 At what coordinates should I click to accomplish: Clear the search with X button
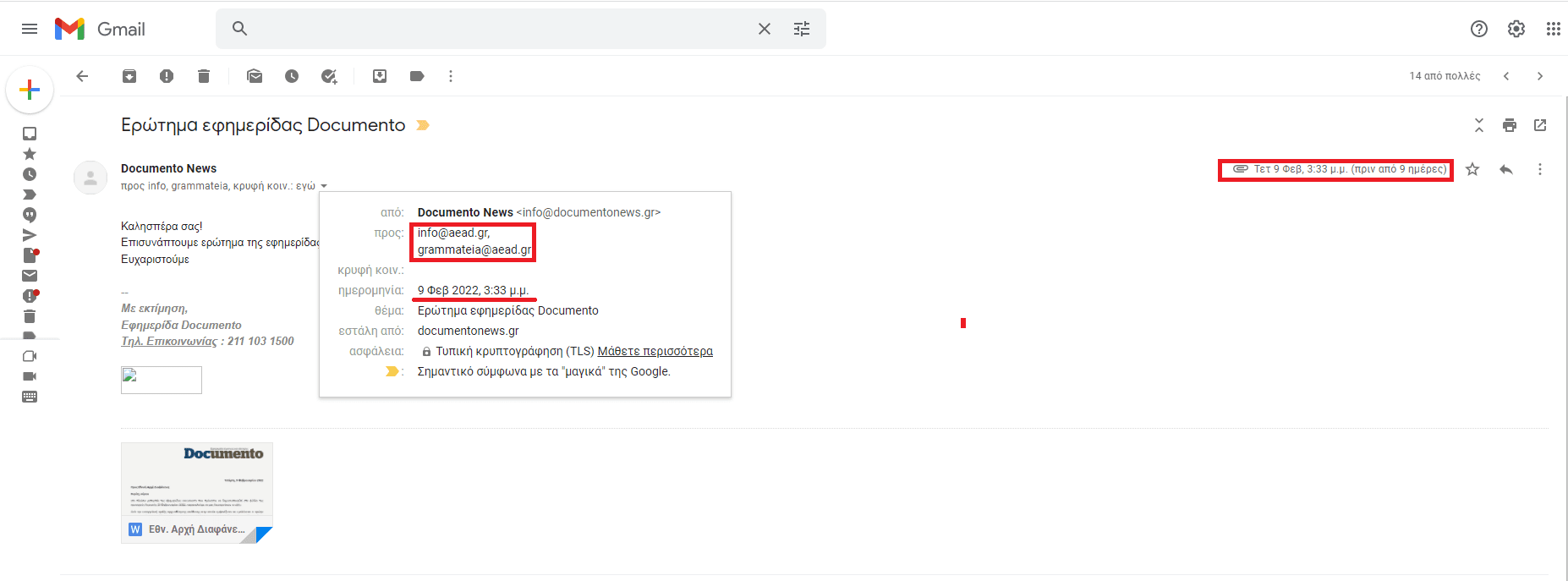(x=765, y=29)
